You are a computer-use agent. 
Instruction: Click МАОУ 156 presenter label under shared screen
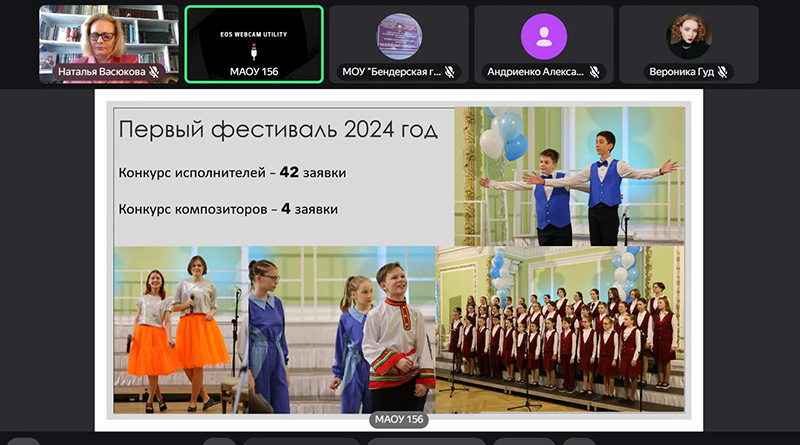pyautogui.click(x=399, y=420)
